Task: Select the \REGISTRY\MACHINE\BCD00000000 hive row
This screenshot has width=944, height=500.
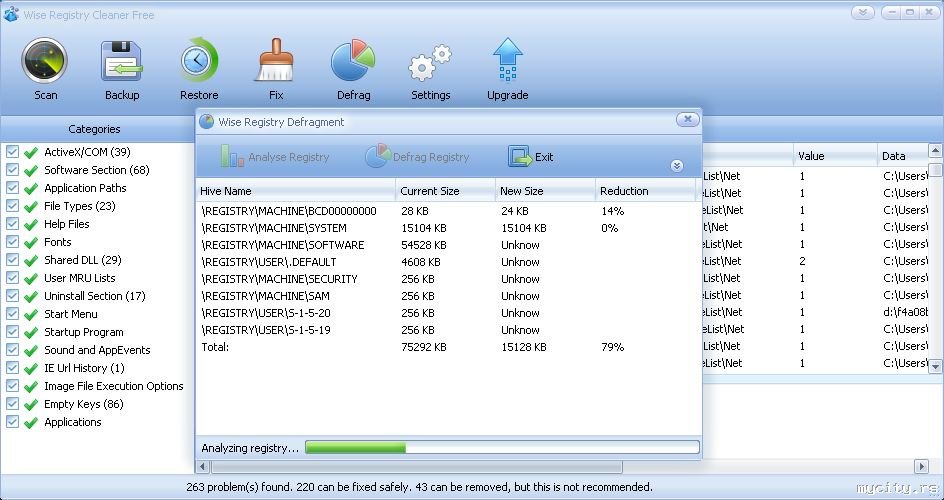Action: 448,211
